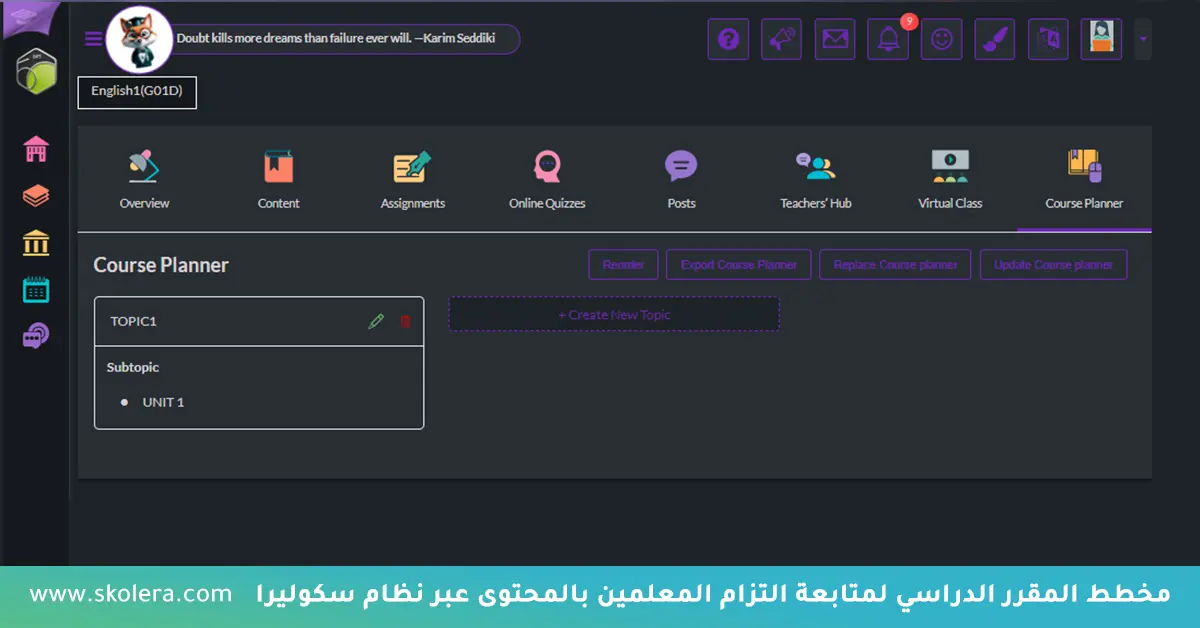
Task: Delete TOPIC1 using the red trash icon
Action: 405,320
